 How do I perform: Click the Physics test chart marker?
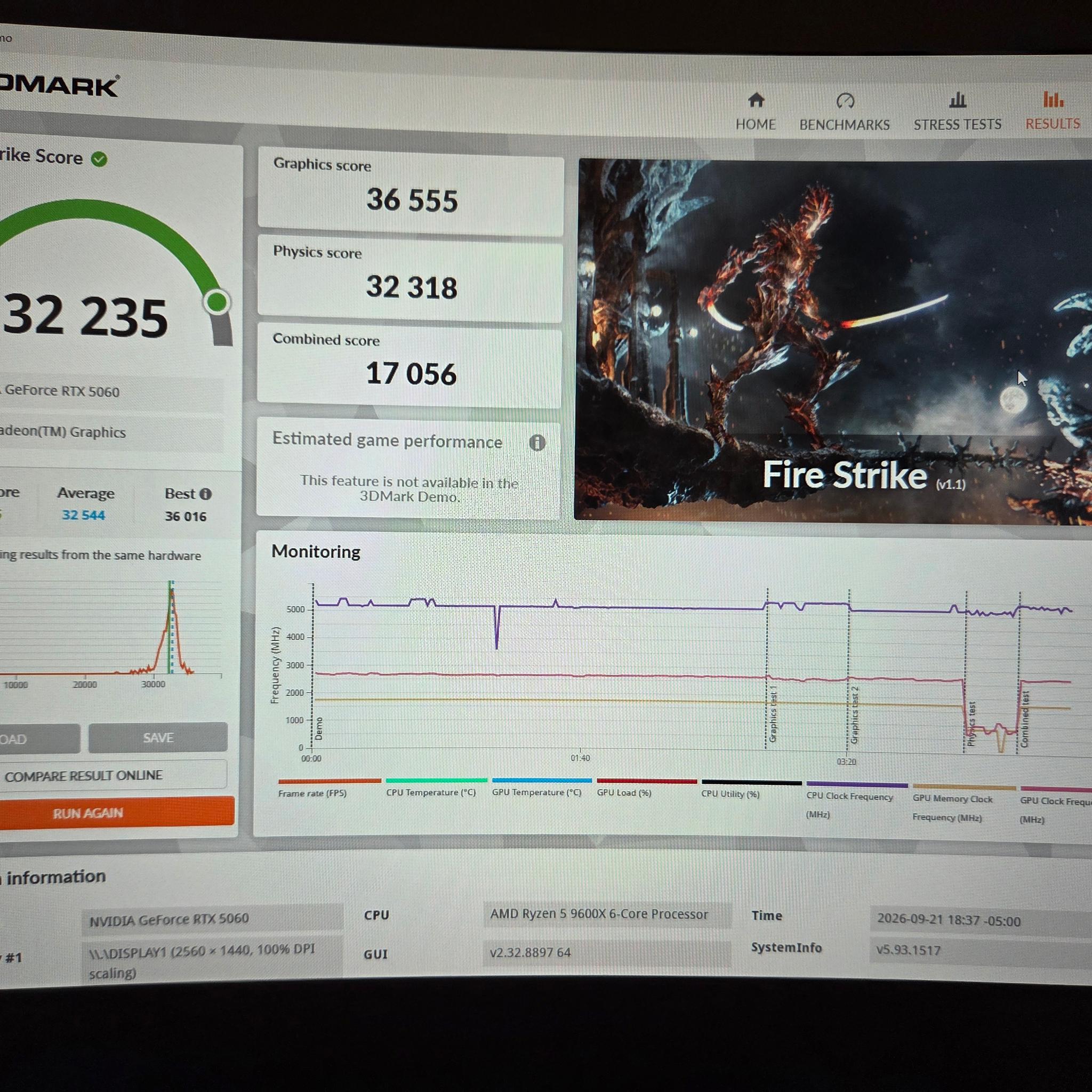[x=971, y=724]
